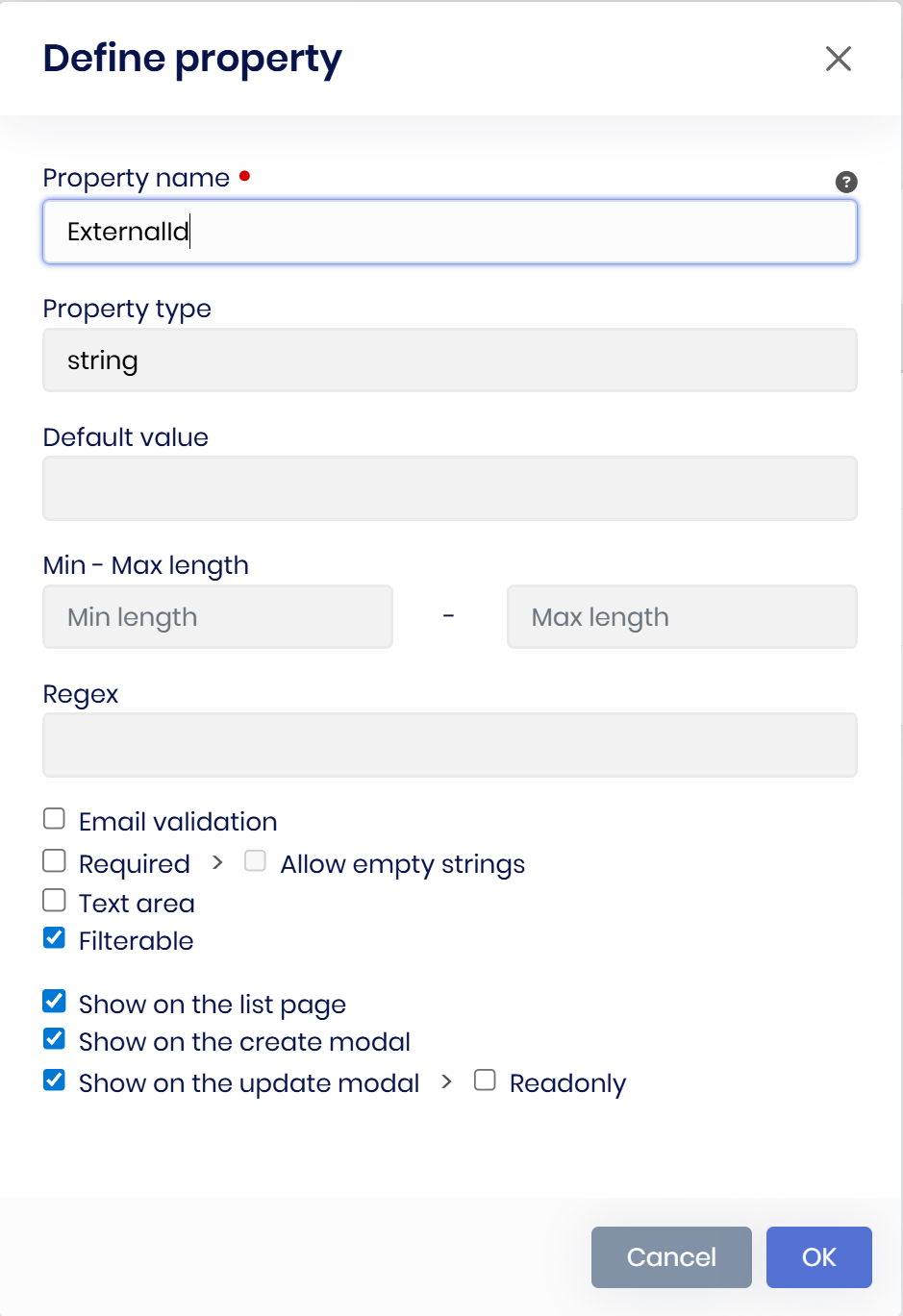Toggle the Required checkbox
Screen dimensions: 903x1316
click(x=55, y=860)
